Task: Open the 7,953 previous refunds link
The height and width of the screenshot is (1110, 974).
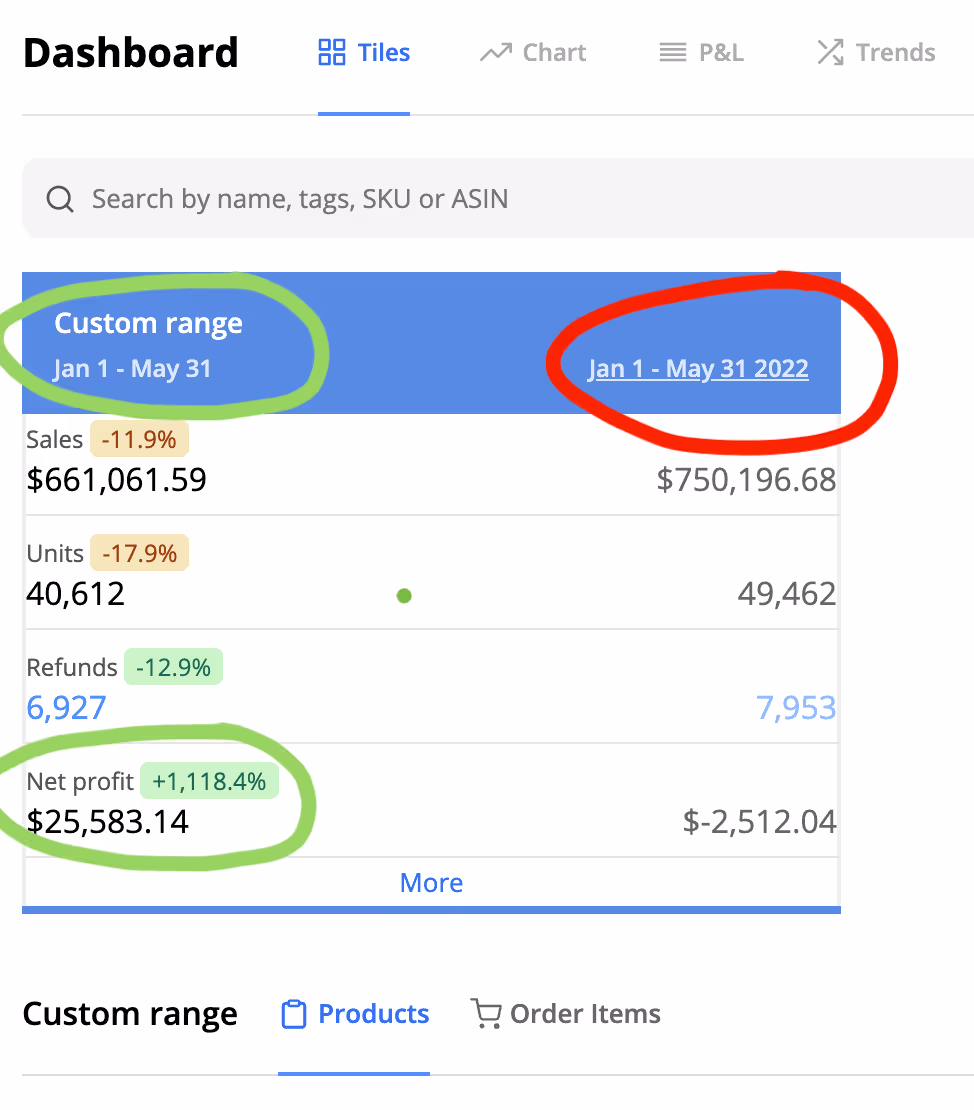Action: point(796,708)
